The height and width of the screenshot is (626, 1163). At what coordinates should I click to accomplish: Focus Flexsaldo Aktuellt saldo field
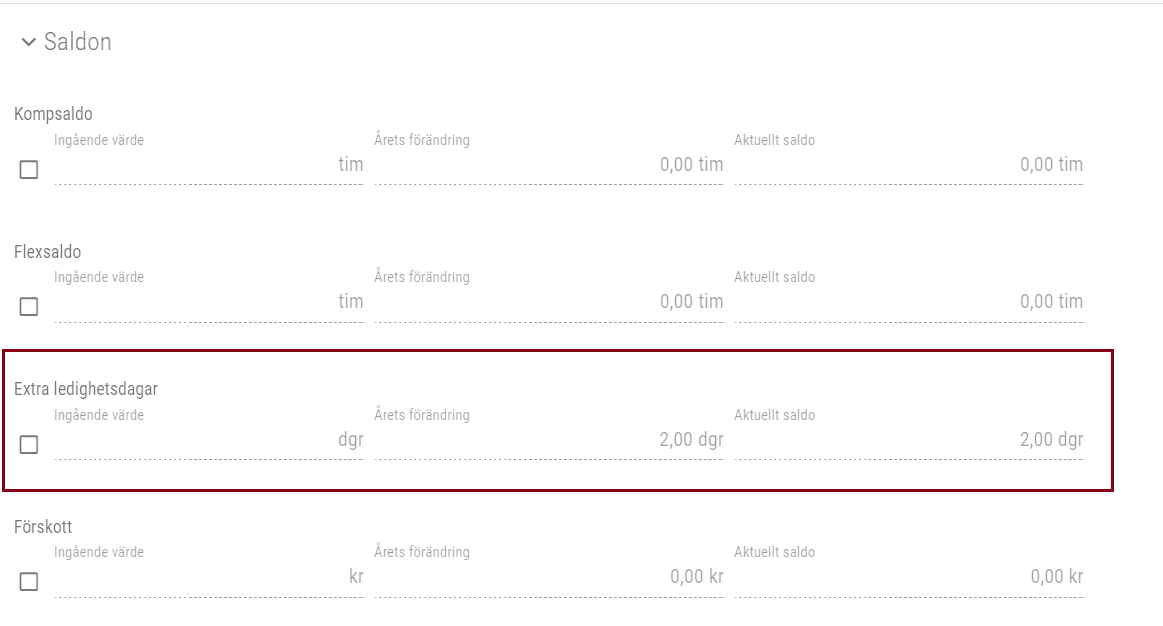click(908, 302)
